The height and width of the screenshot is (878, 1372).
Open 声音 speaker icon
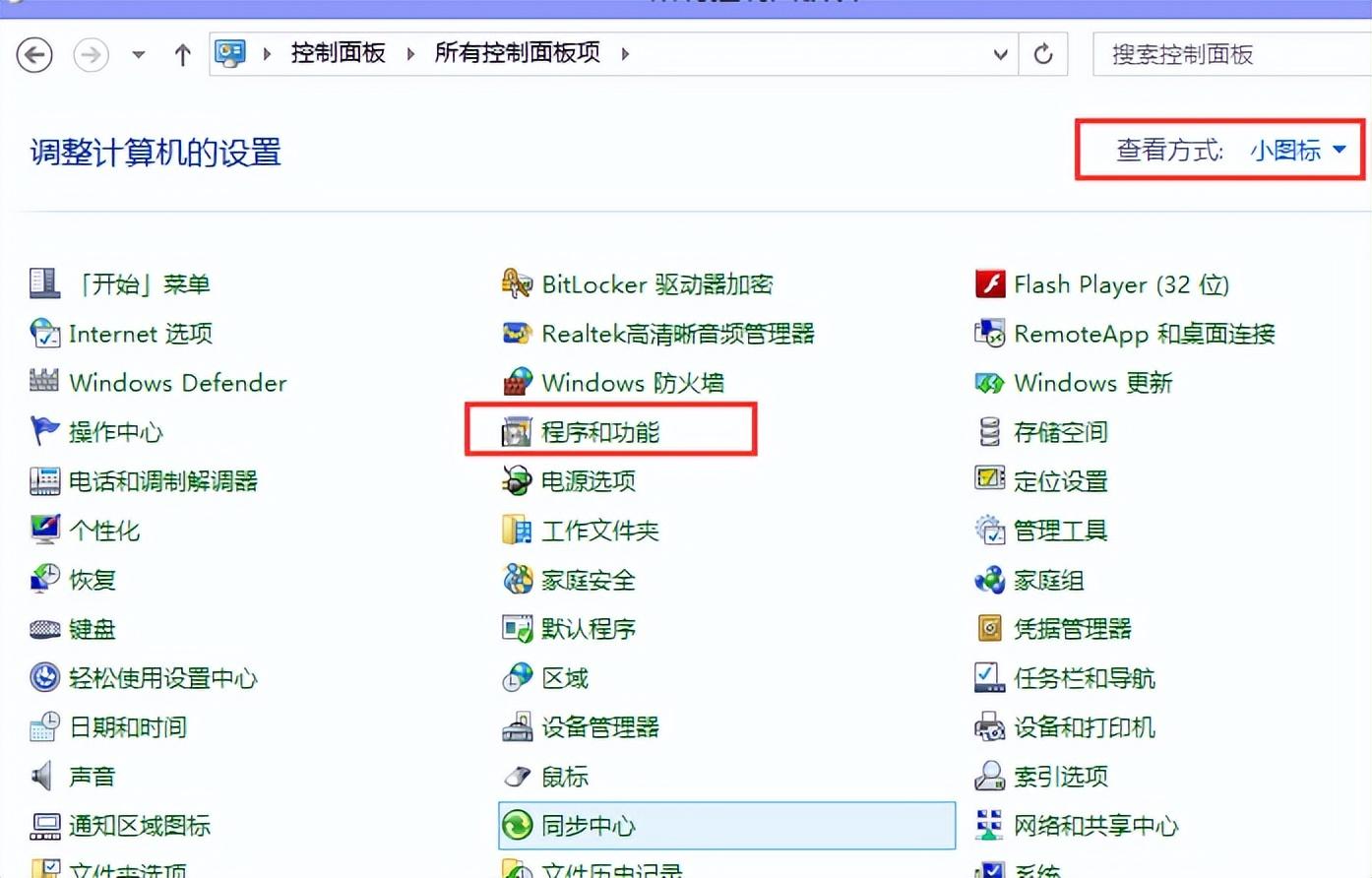pos(42,776)
